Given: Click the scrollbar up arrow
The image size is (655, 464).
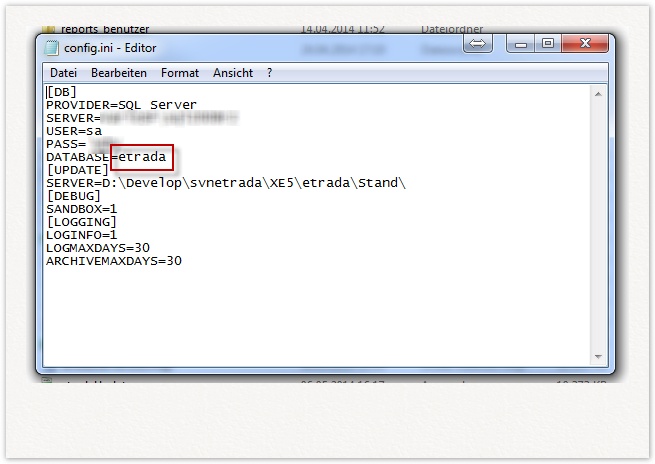Looking at the screenshot, I should (599, 93).
